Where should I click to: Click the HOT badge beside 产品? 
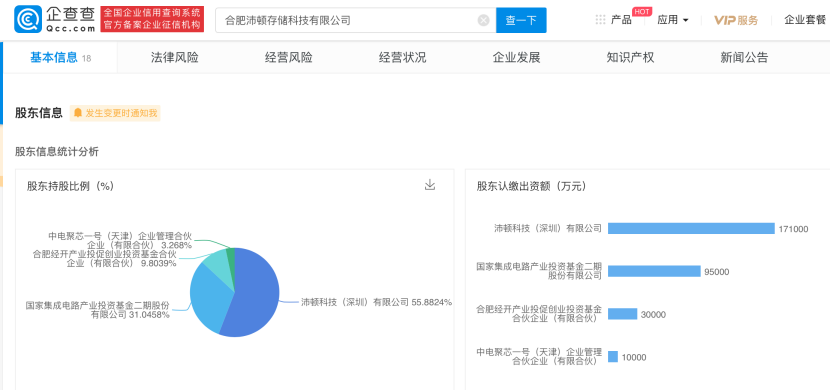pos(642,11)
